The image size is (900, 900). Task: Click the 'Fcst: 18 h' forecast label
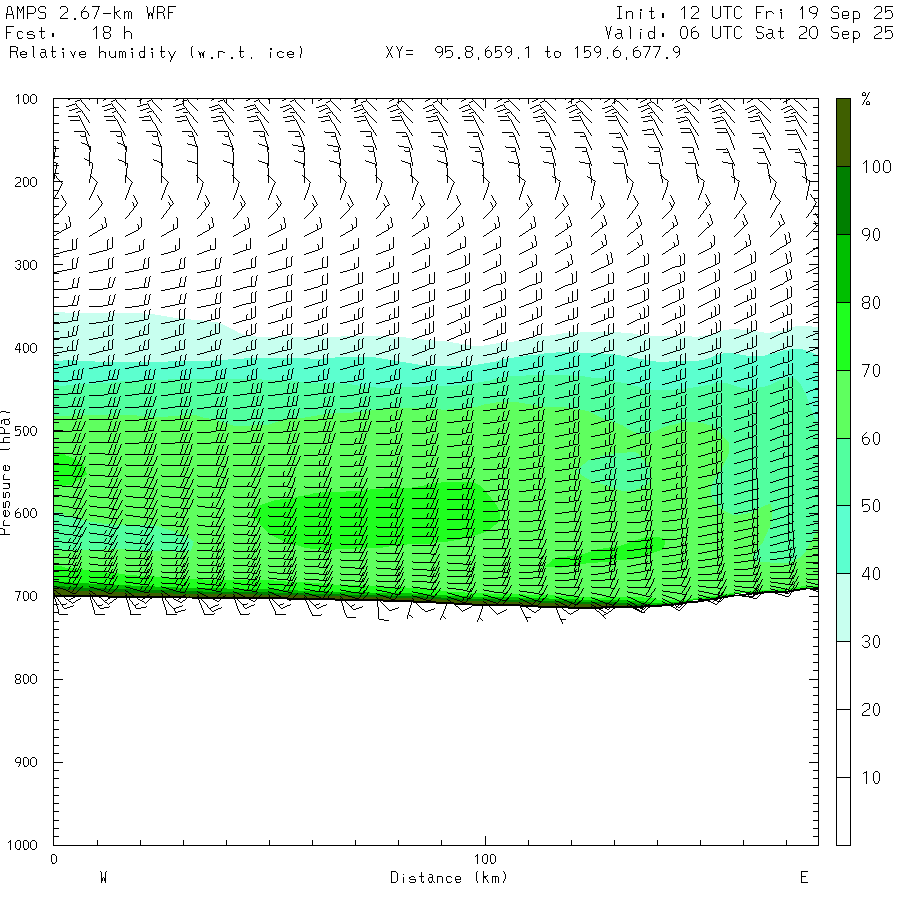69,33
